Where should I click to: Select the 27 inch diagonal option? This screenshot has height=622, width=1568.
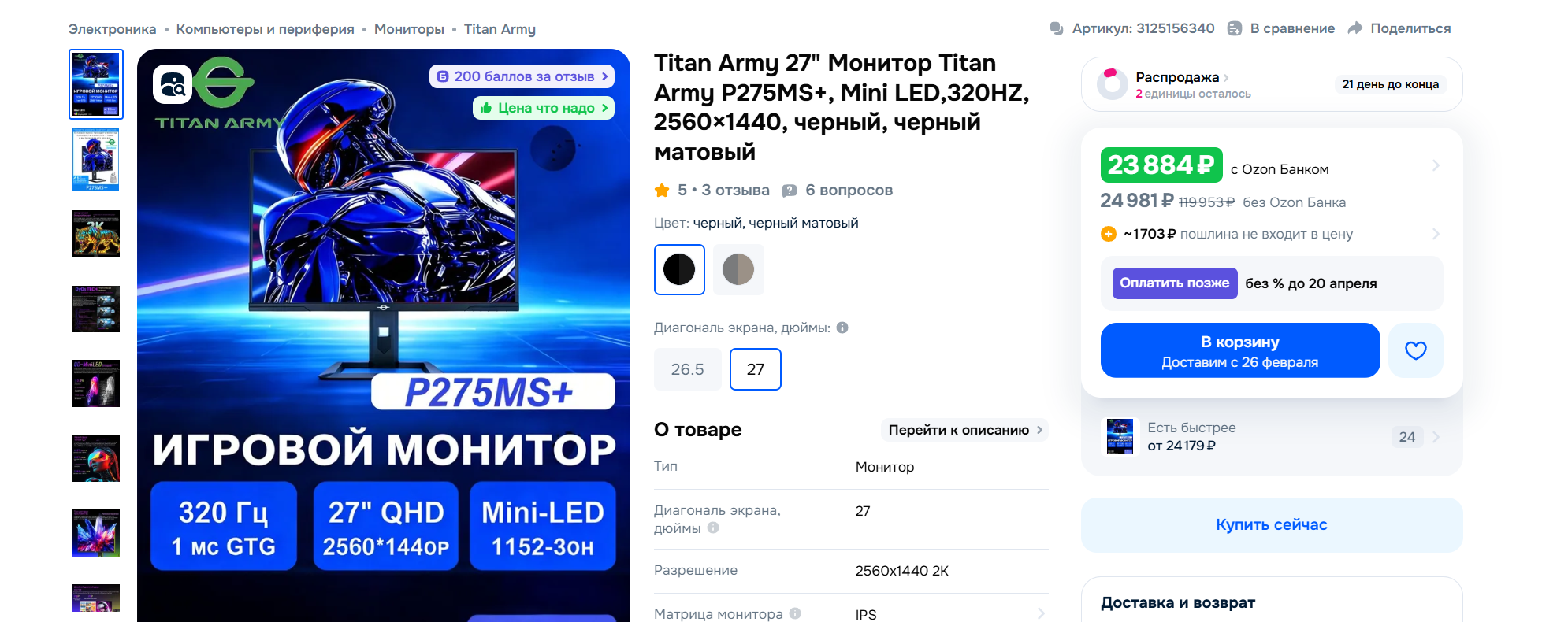(756, 369)
